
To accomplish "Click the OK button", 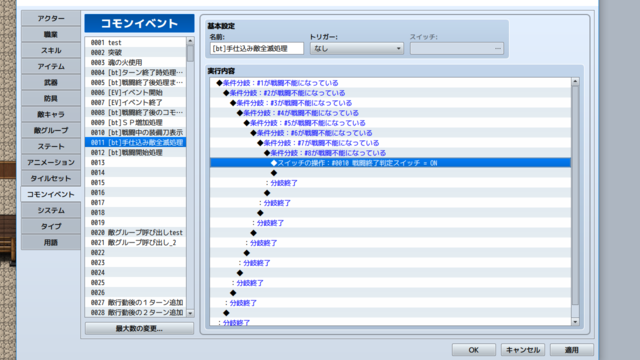I will (473, 350).
